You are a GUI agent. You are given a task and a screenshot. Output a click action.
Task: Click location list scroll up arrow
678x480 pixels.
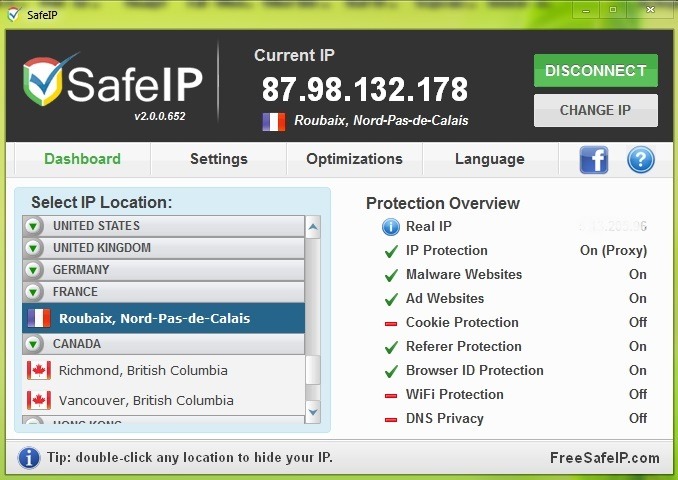point(313,227)
